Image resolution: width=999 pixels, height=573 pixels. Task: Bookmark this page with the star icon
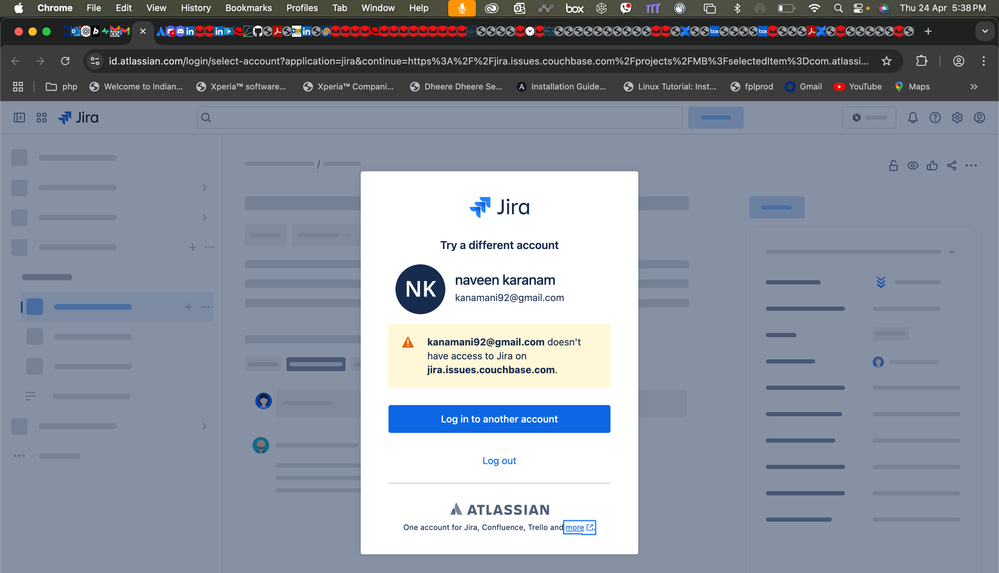point(886,61)
